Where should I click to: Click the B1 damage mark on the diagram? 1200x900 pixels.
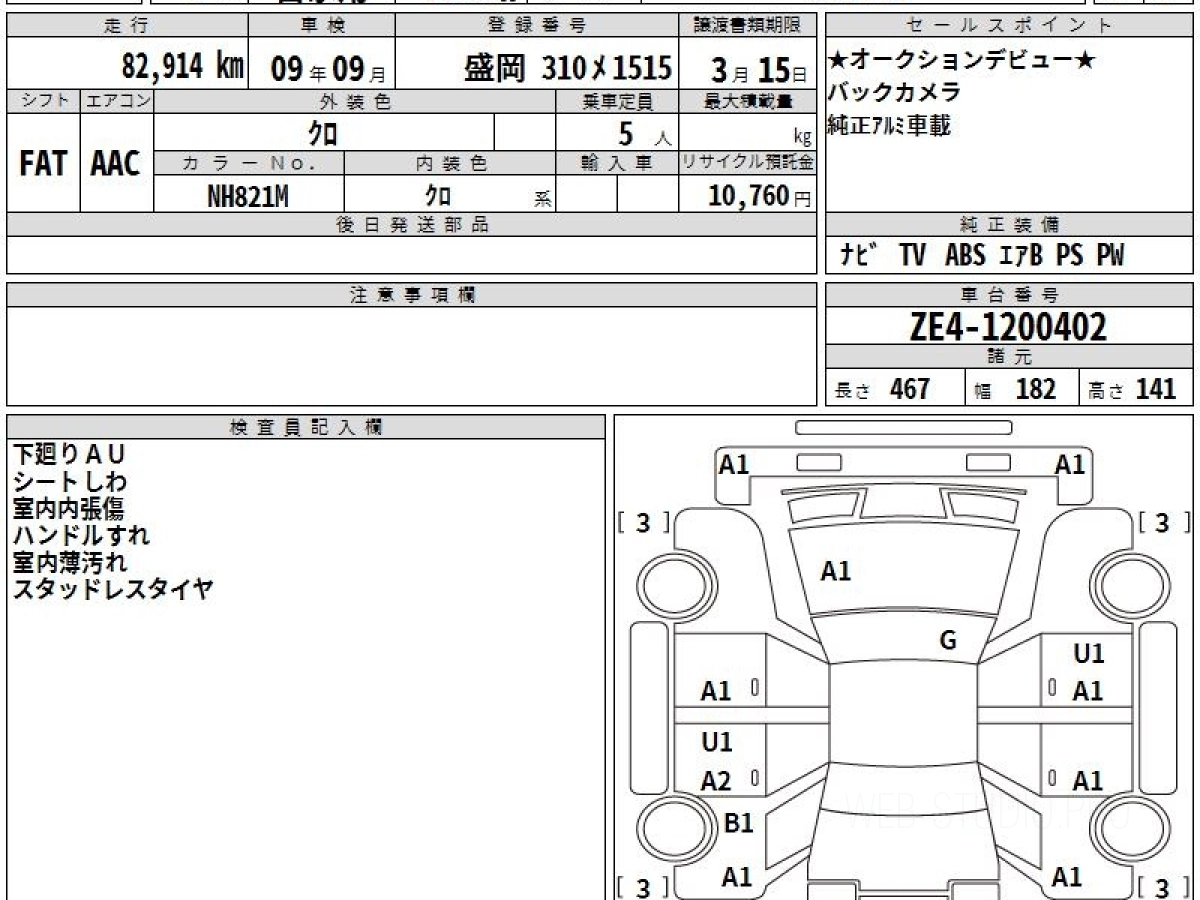tap(738, 823)
